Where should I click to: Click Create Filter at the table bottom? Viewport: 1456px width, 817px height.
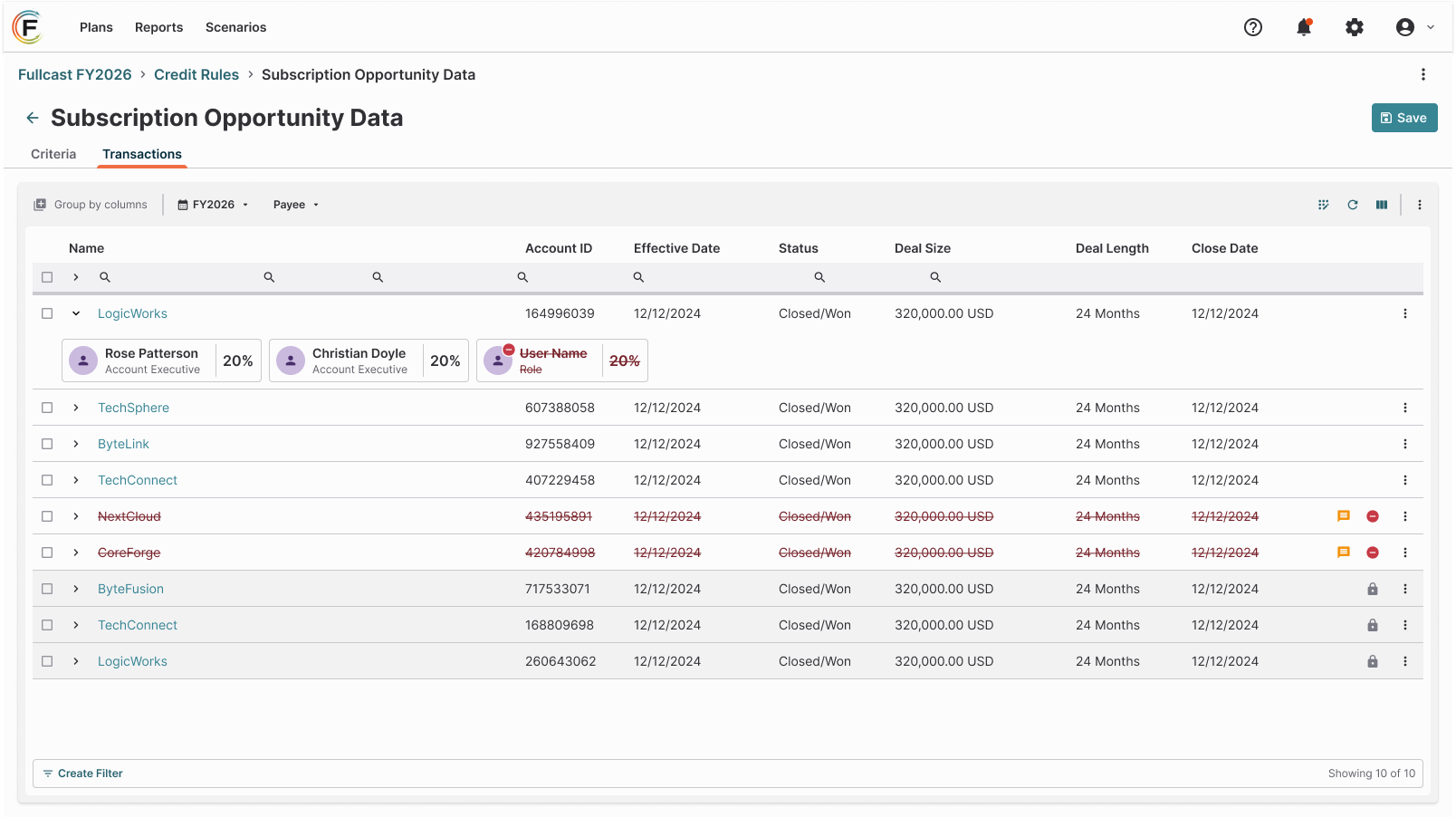click(x=82, y=774)
